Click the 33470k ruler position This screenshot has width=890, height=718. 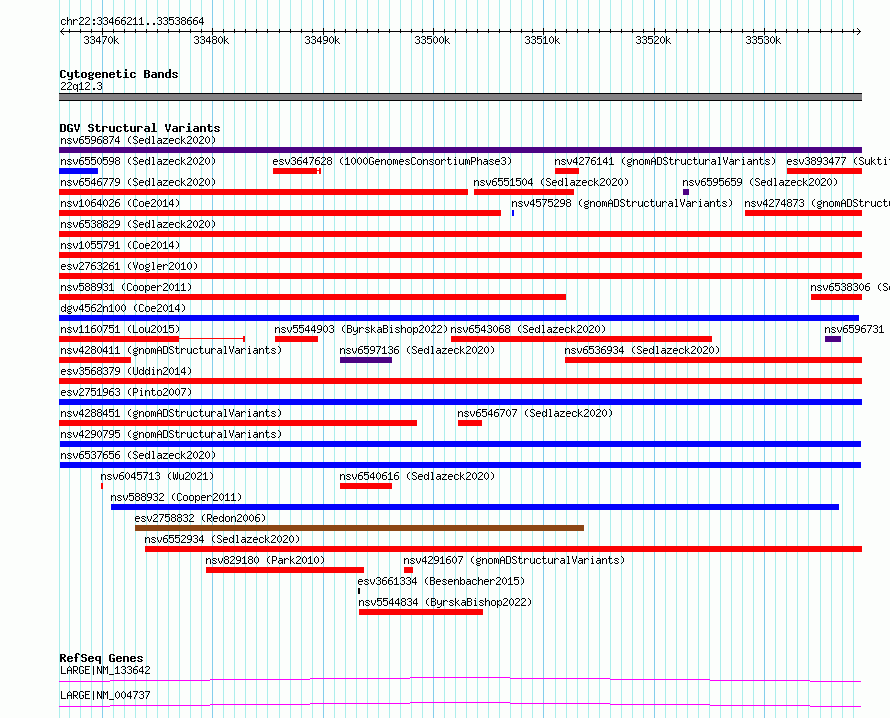tap(101, 40)
